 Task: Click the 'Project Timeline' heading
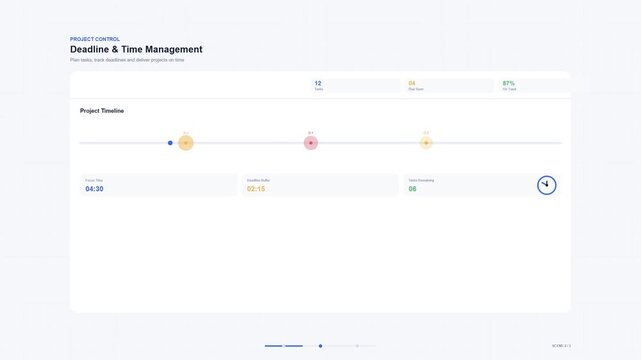coord(102,111)
